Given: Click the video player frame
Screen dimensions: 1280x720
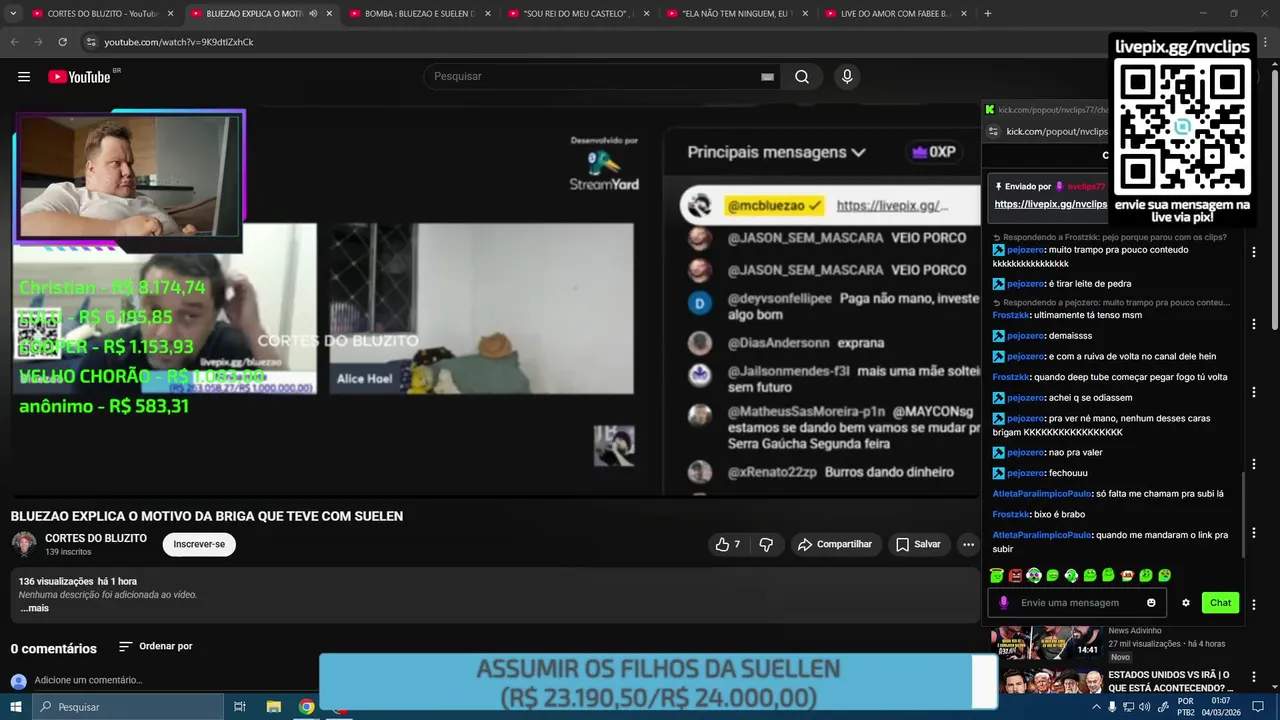Looking at the screenshot, I should pos(496,300).
